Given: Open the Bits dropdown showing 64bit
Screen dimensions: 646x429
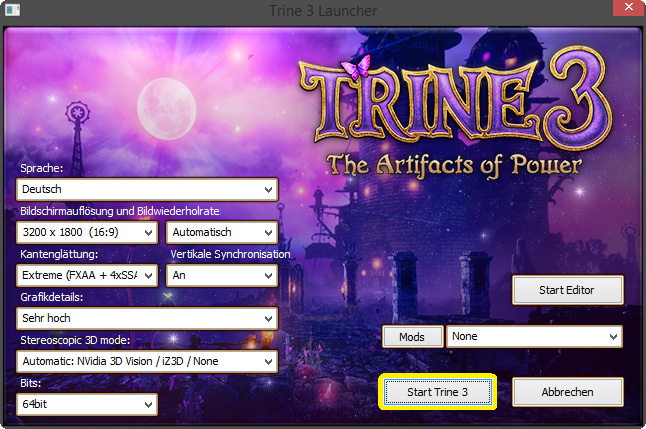Looking at the screenshot, I should (x=87, y=404).
